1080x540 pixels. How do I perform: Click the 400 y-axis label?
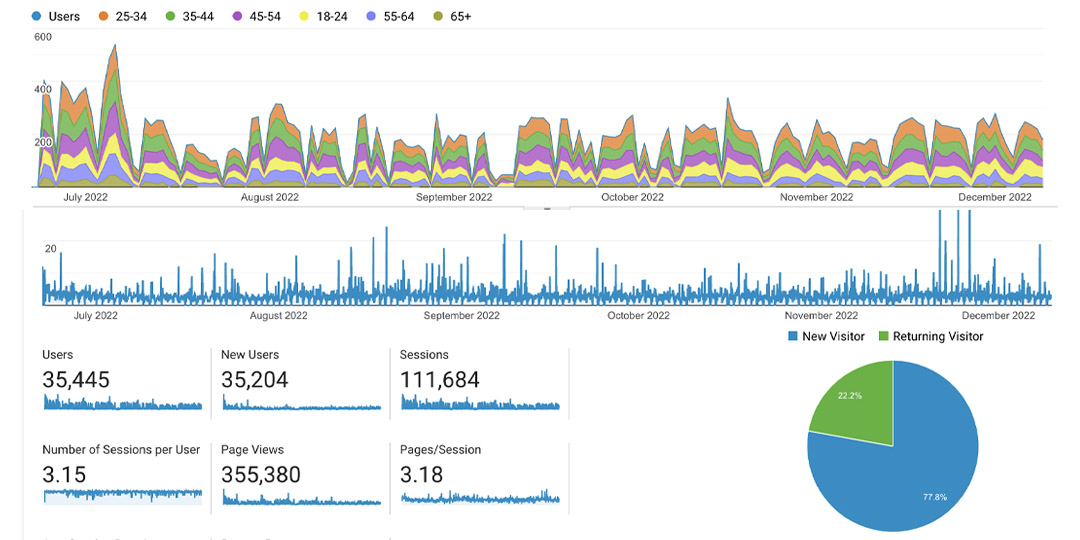tap(43, 90)
